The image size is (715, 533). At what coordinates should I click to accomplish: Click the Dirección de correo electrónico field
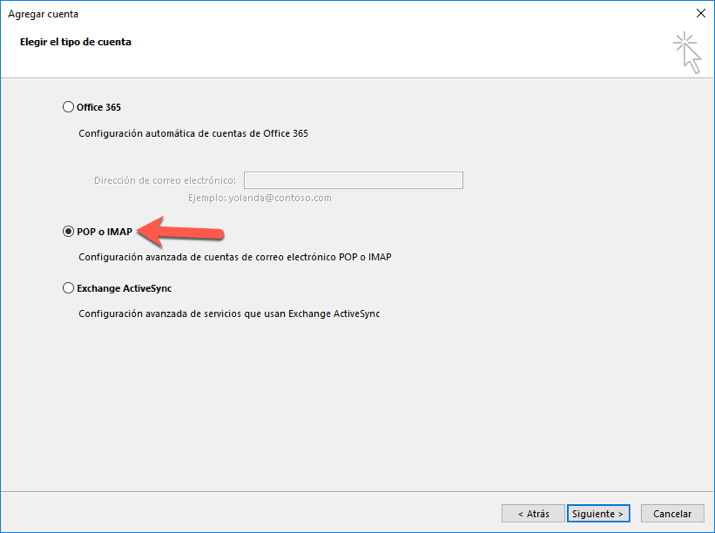pos(353,180)
